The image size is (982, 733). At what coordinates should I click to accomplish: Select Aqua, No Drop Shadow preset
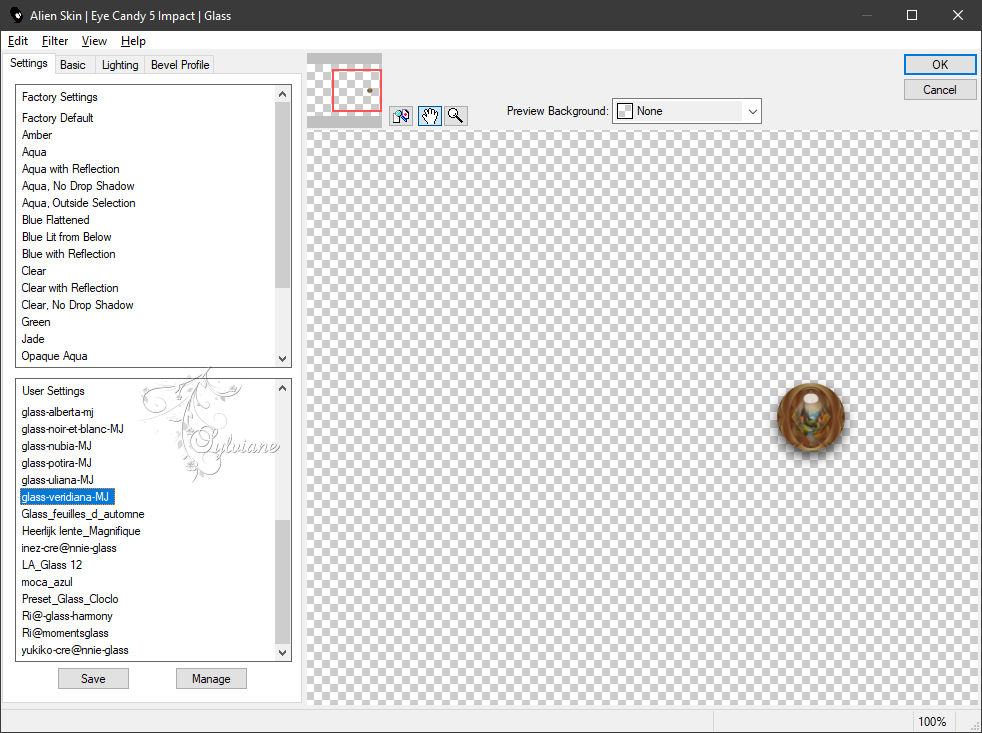(x=78, y=185)
